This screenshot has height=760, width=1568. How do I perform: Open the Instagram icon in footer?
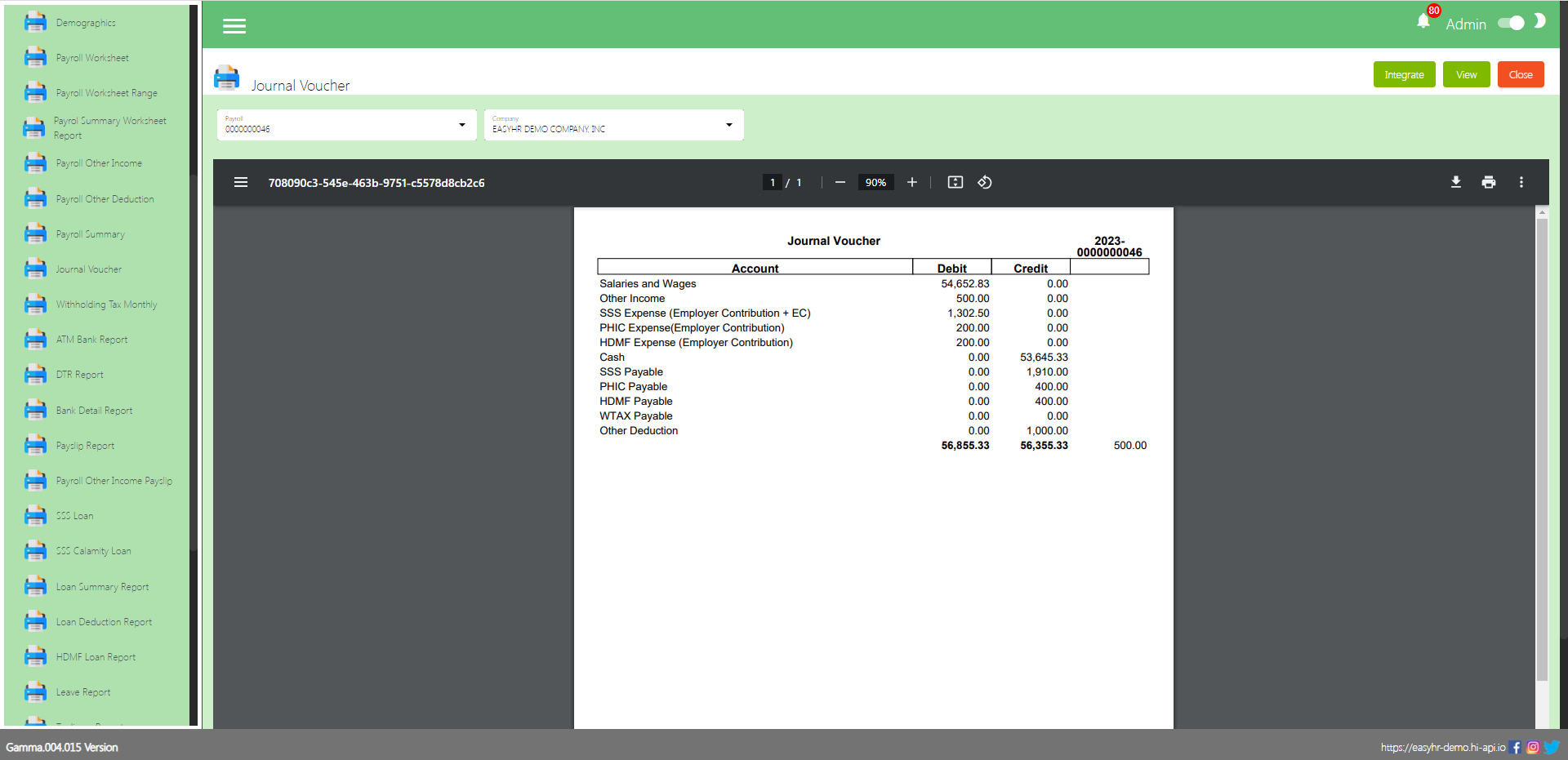click(1533, 747)
